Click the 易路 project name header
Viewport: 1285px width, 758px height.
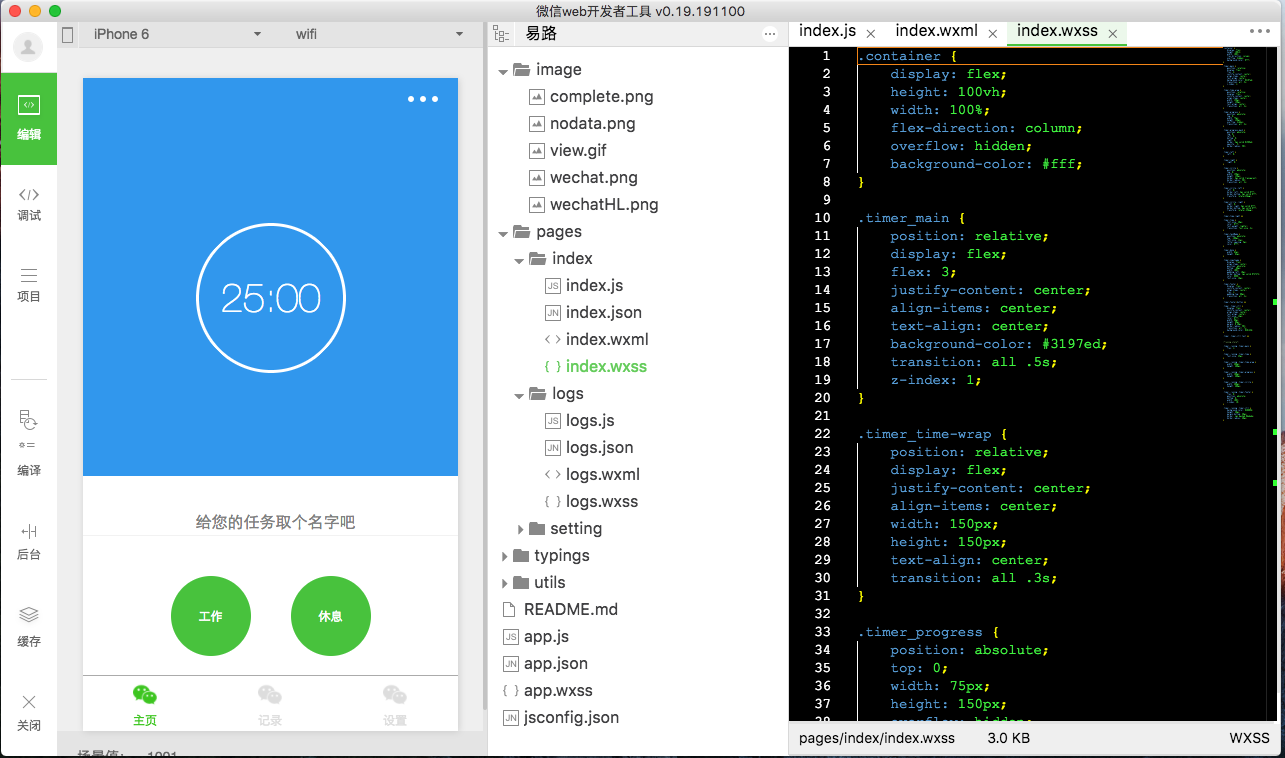click(542, 34)
